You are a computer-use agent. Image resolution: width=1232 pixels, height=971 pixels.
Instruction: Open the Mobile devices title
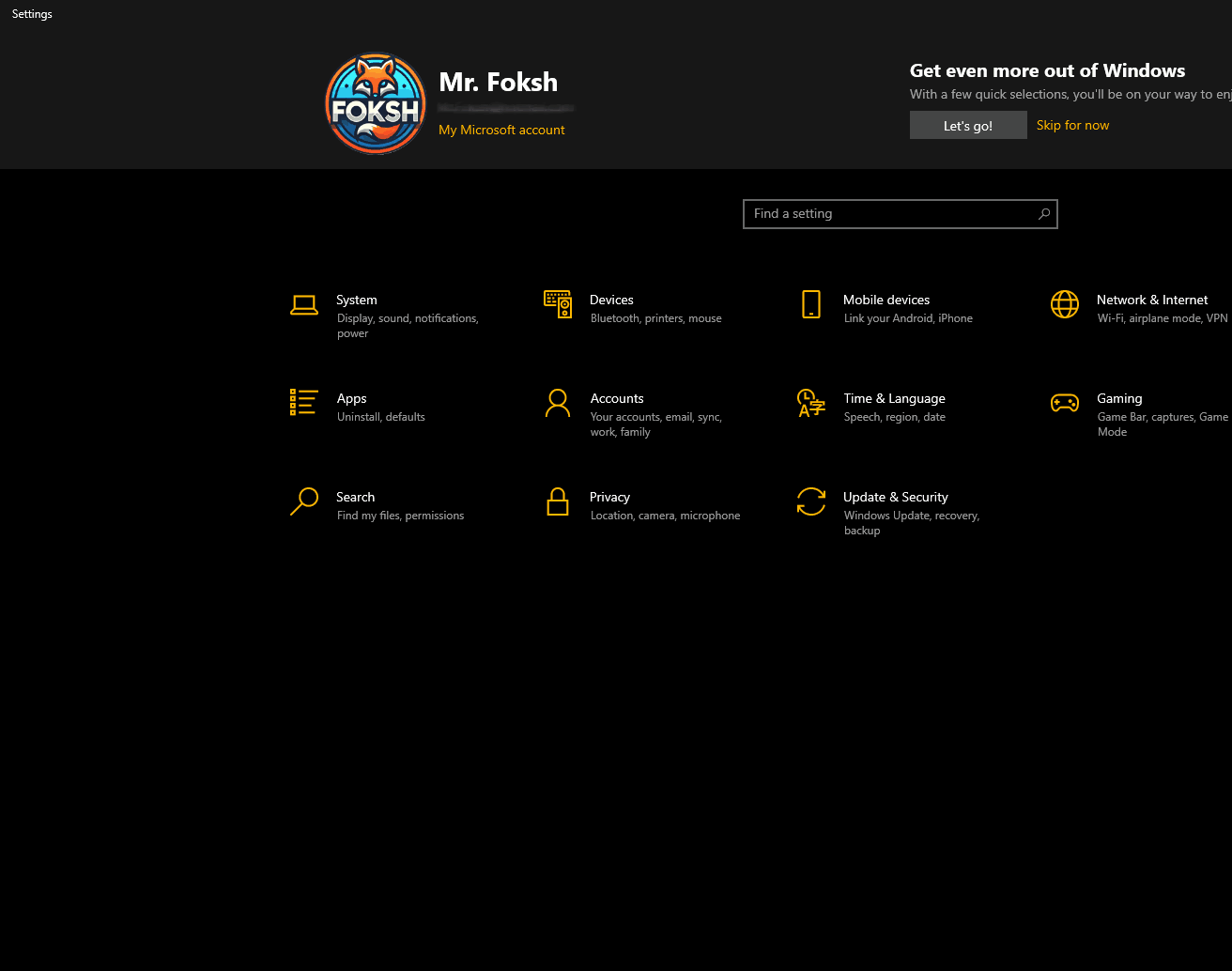point(886,300)
